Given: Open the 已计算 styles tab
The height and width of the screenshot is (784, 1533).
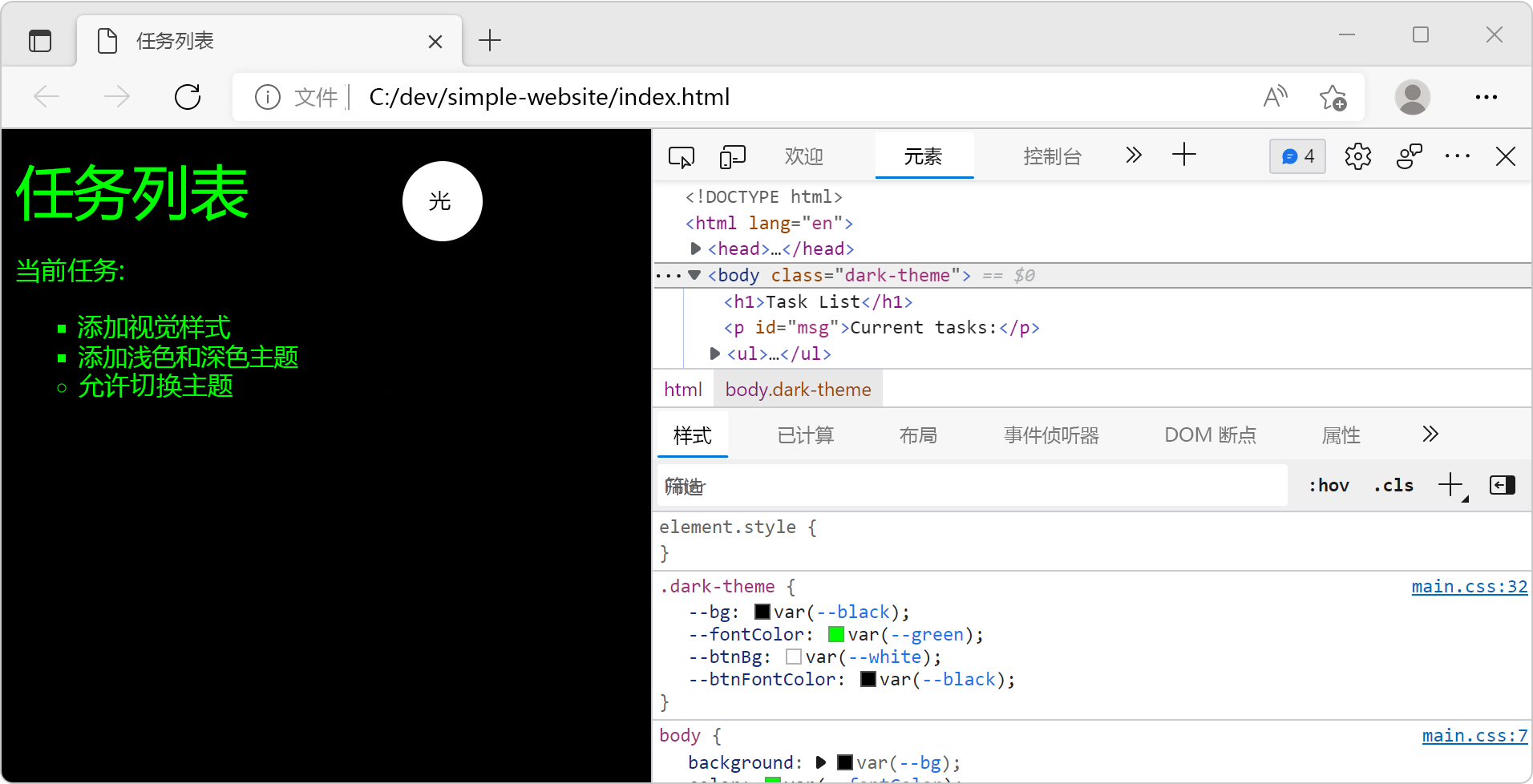Looking at the screenshot, I should [x=805, y=434].
